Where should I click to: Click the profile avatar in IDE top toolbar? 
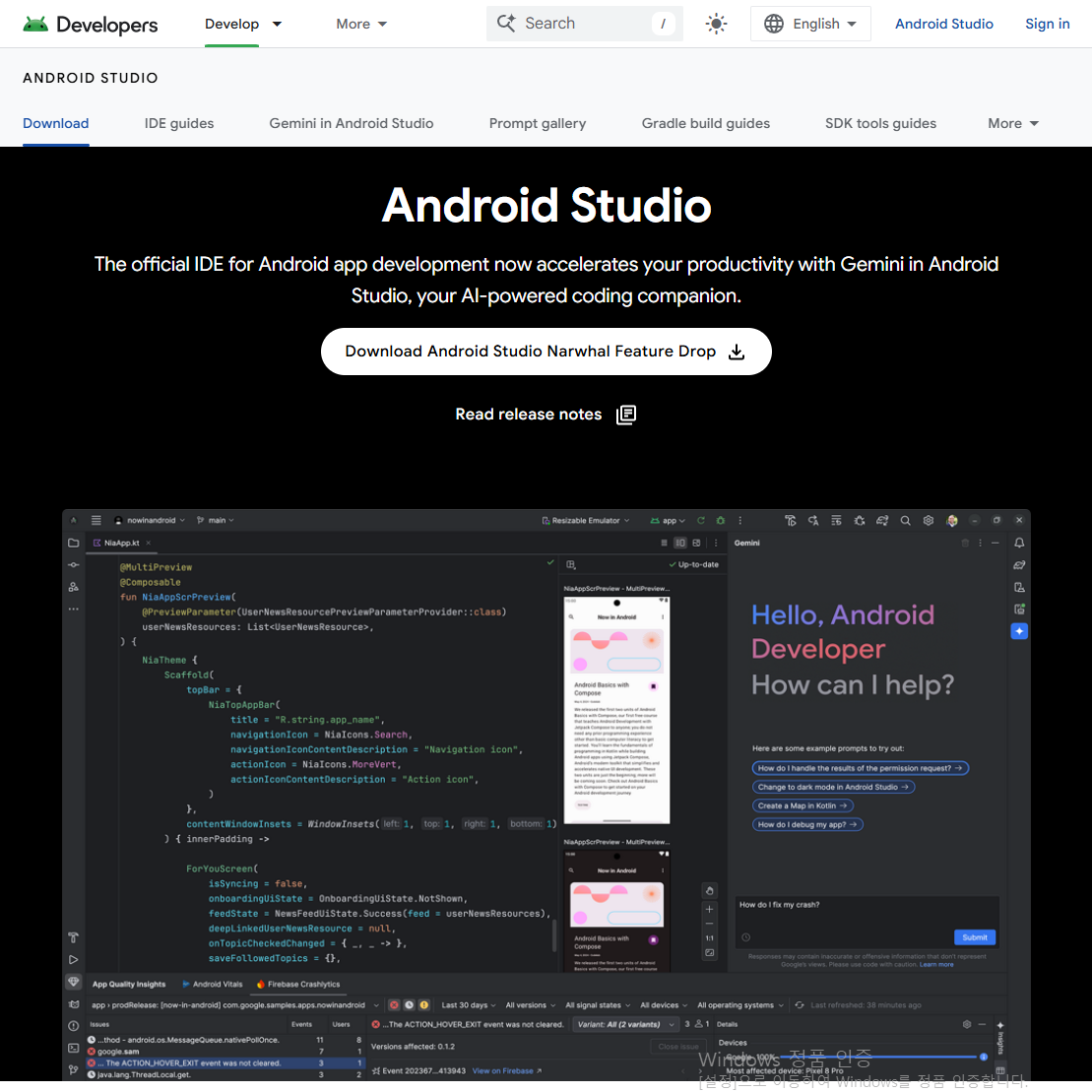coord(952,520)
